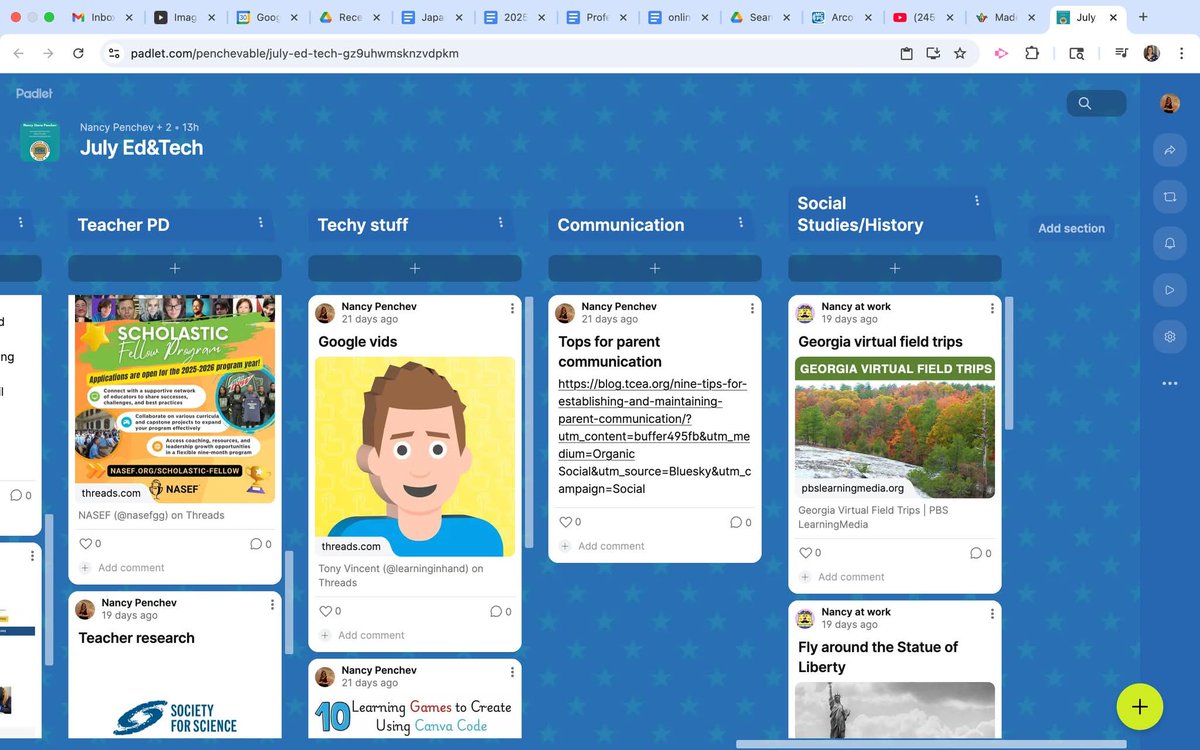Add a post under Teacher PD section
Screen dimensions: 1200x750
(175, 268)
